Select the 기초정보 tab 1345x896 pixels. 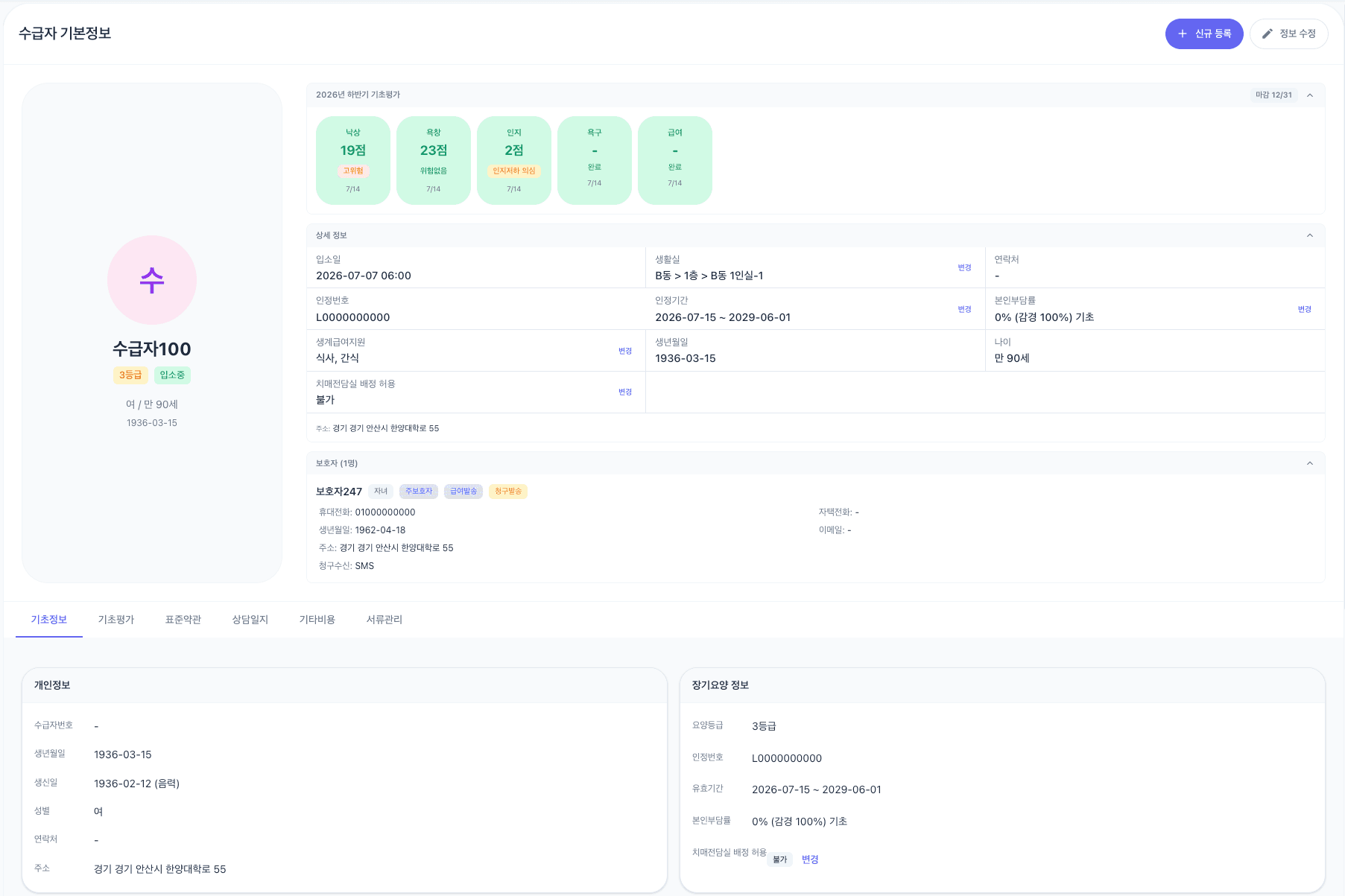click(49, 620)
